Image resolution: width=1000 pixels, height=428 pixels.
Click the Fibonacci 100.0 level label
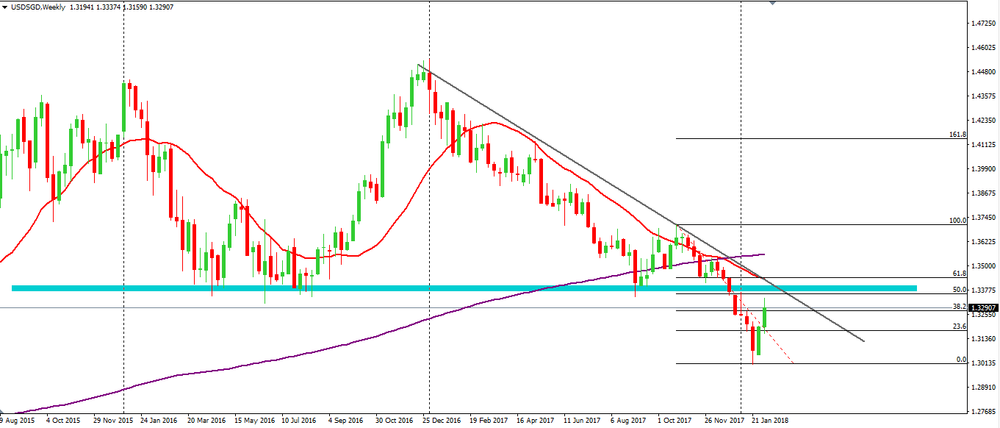coord(959,220)
